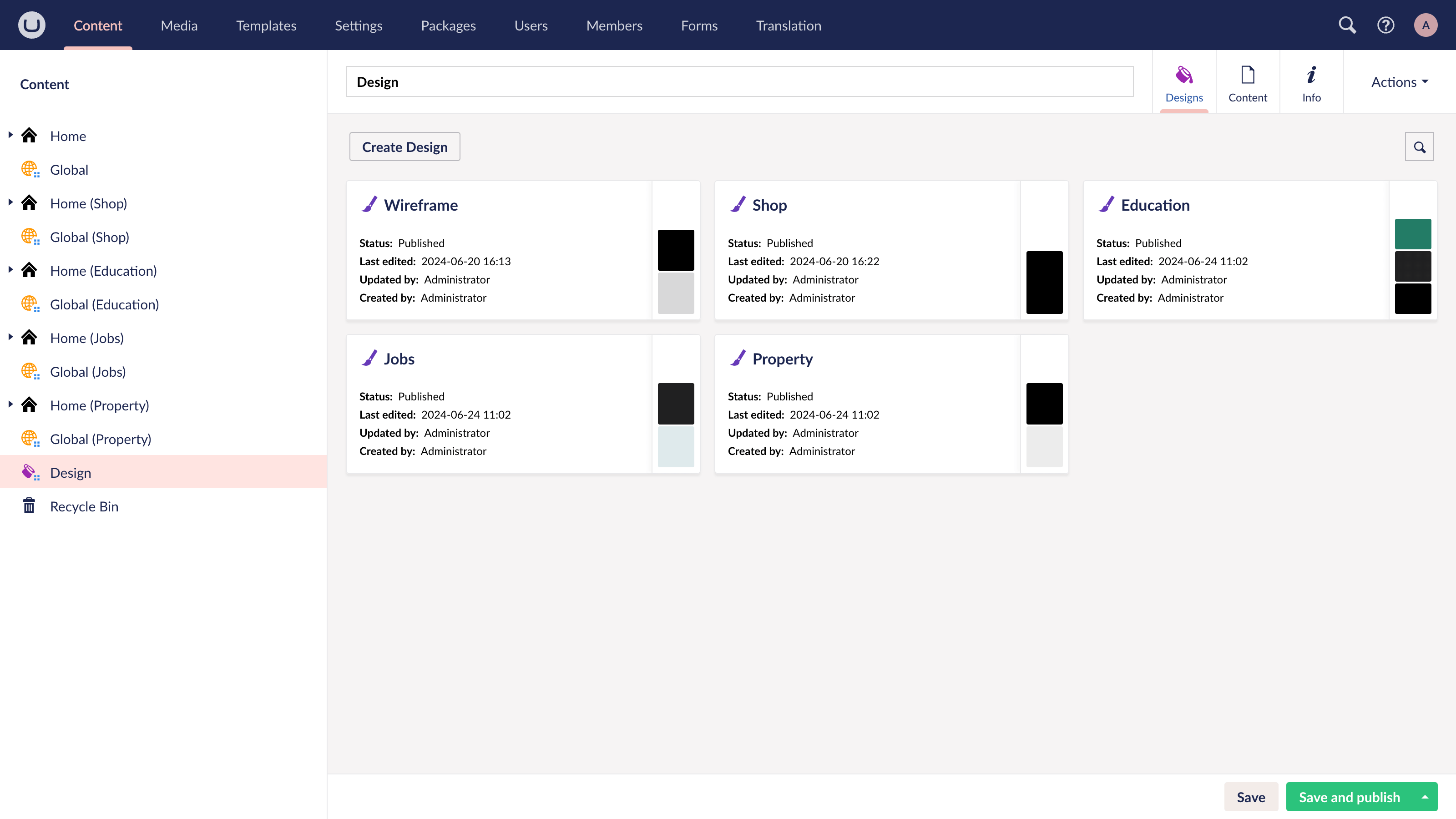Screen dimensions: 1456x819
Task: Switch to the Settings menu section
Action: point(359,25)
